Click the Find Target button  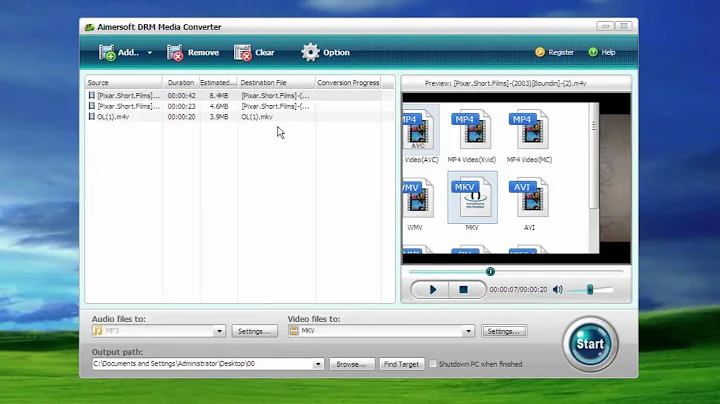(x=402, y=364)
